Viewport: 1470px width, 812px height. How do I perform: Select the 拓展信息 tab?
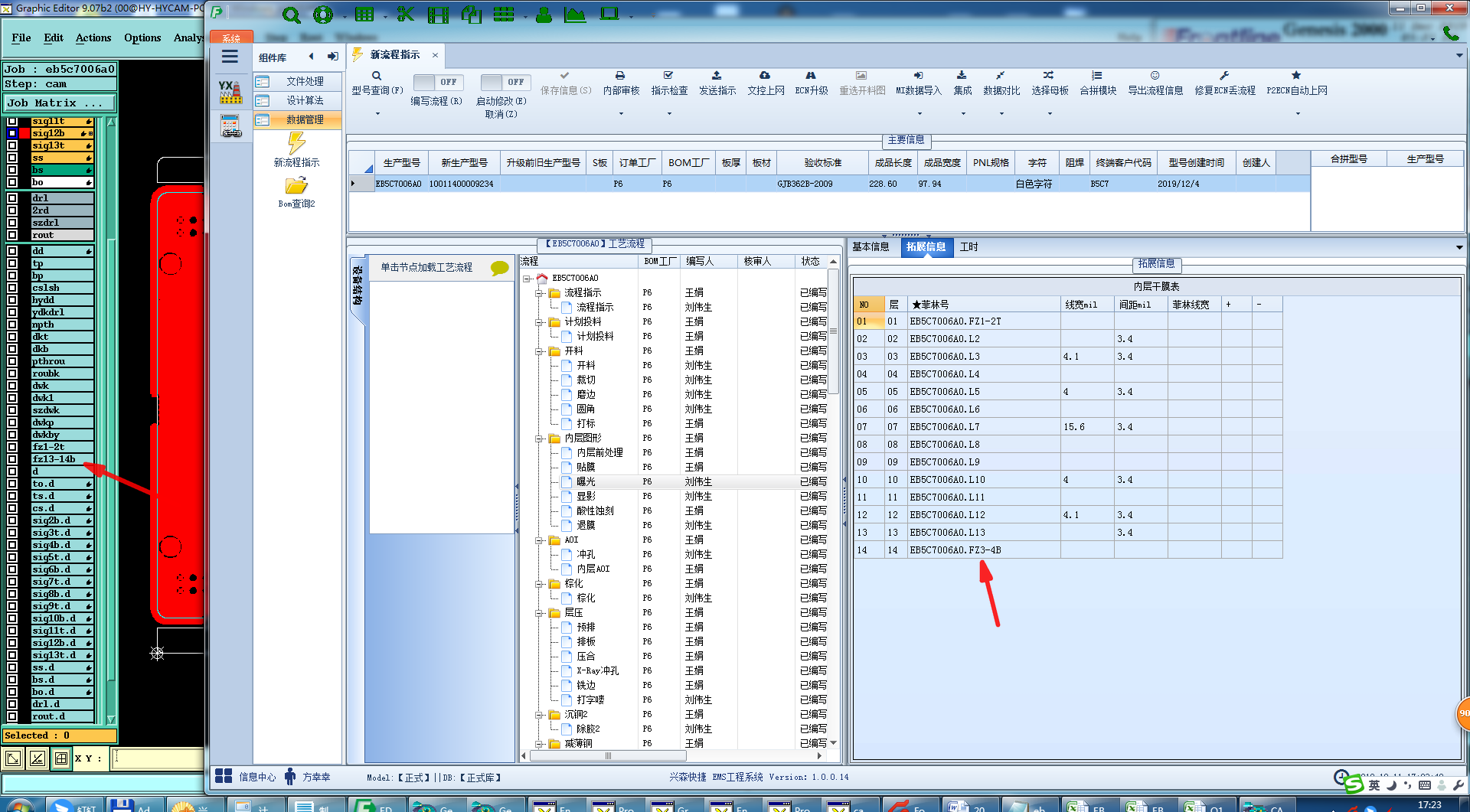926,247
